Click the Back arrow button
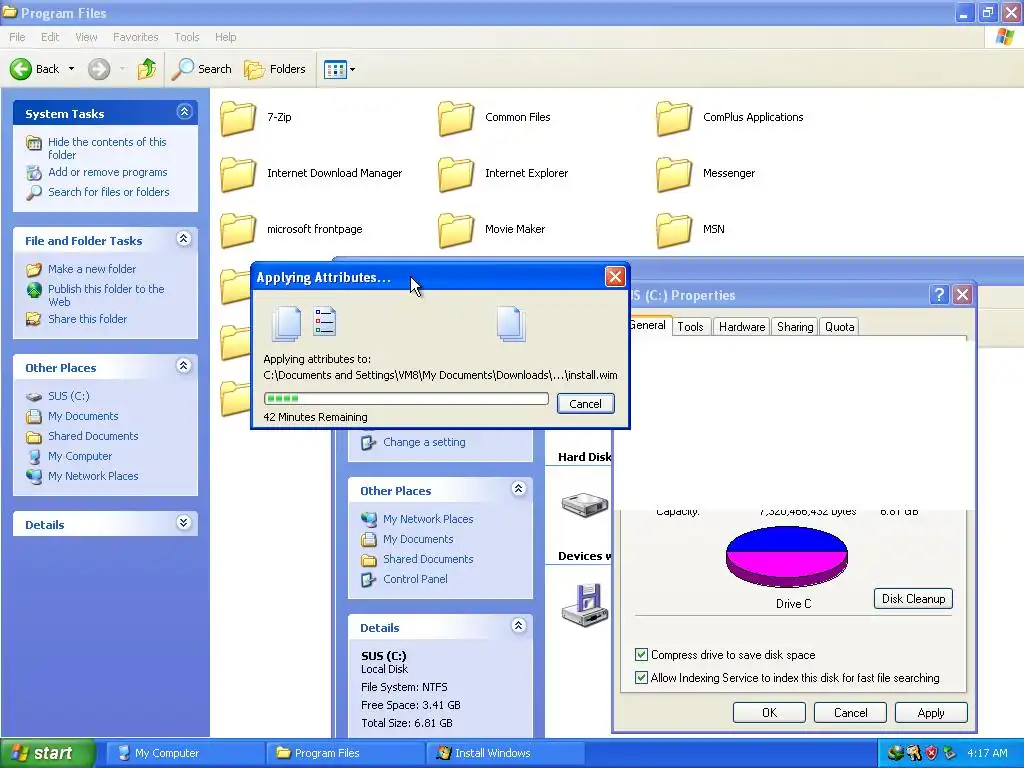This screenshot has width=1024, height=768. tap(35, 69)
